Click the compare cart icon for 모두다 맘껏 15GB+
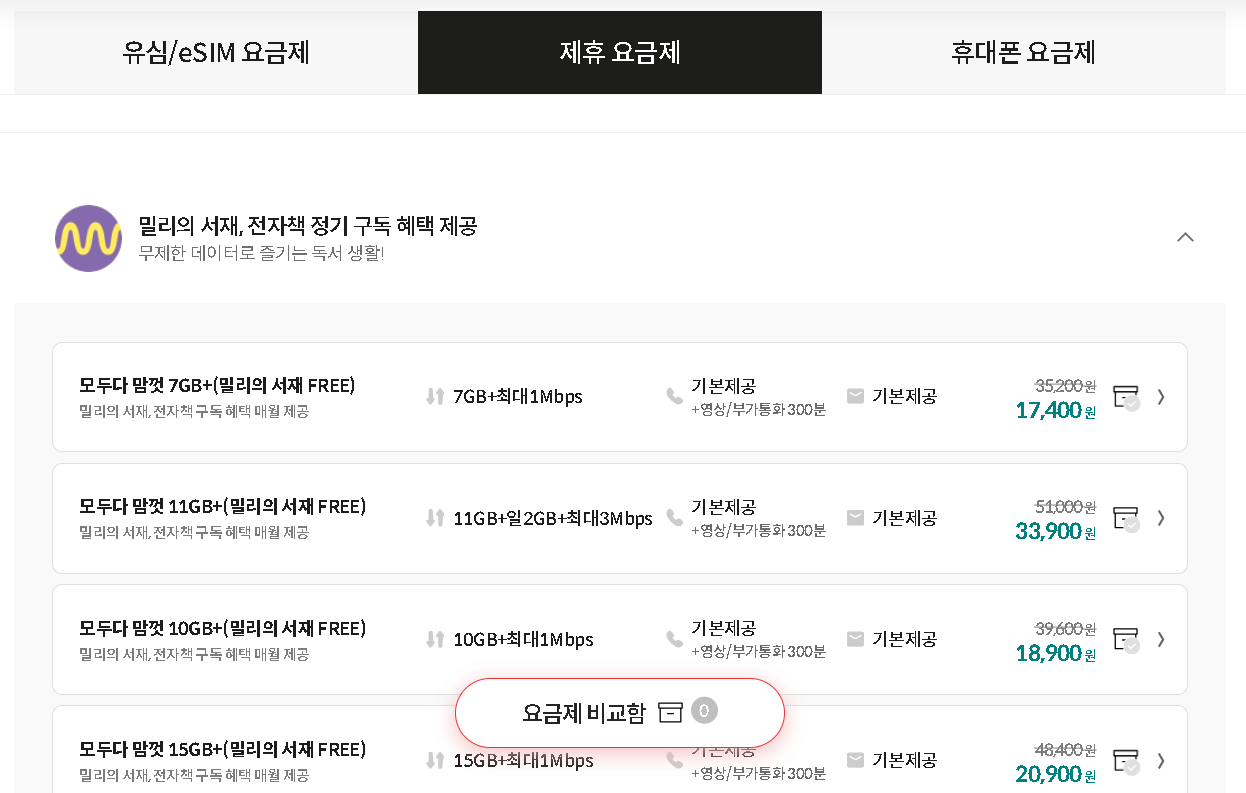 [1127, 761]
